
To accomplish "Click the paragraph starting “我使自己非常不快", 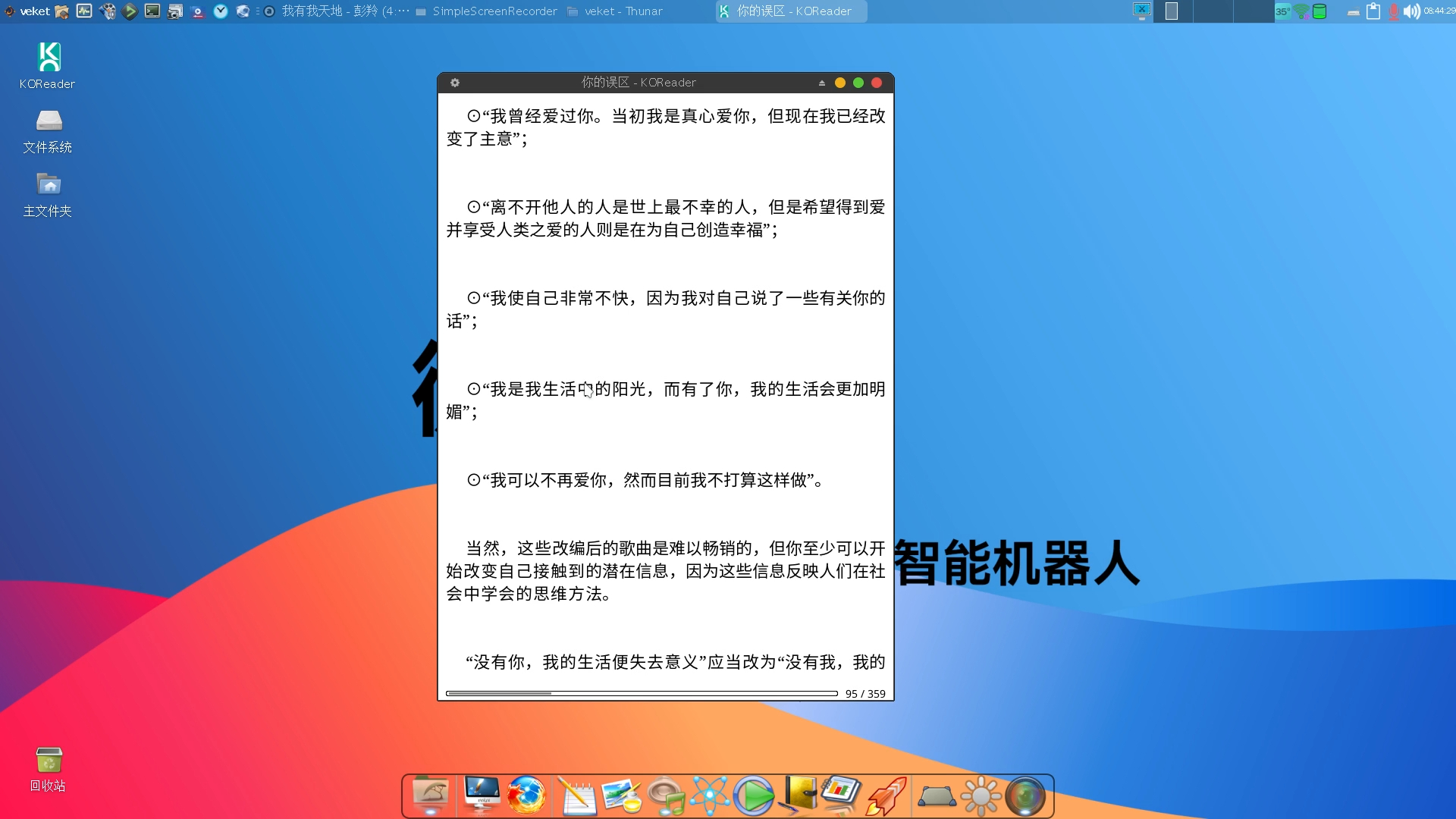I will [x=666, y=309].
